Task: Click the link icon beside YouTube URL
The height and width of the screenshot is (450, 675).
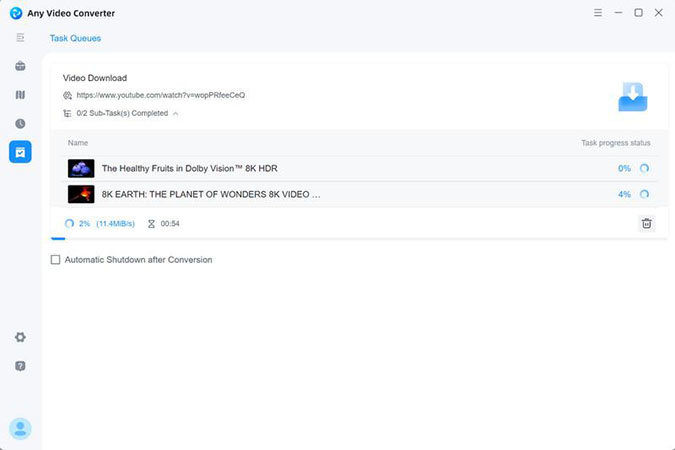Action: pos(68,95)
